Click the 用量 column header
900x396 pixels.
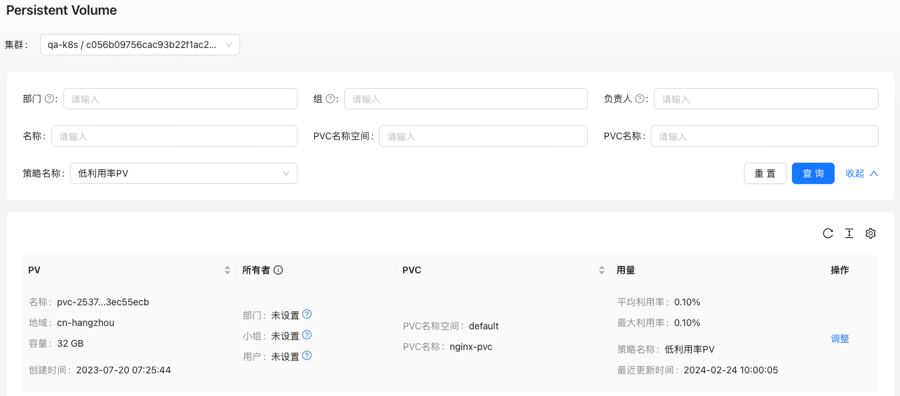point(626,270)
